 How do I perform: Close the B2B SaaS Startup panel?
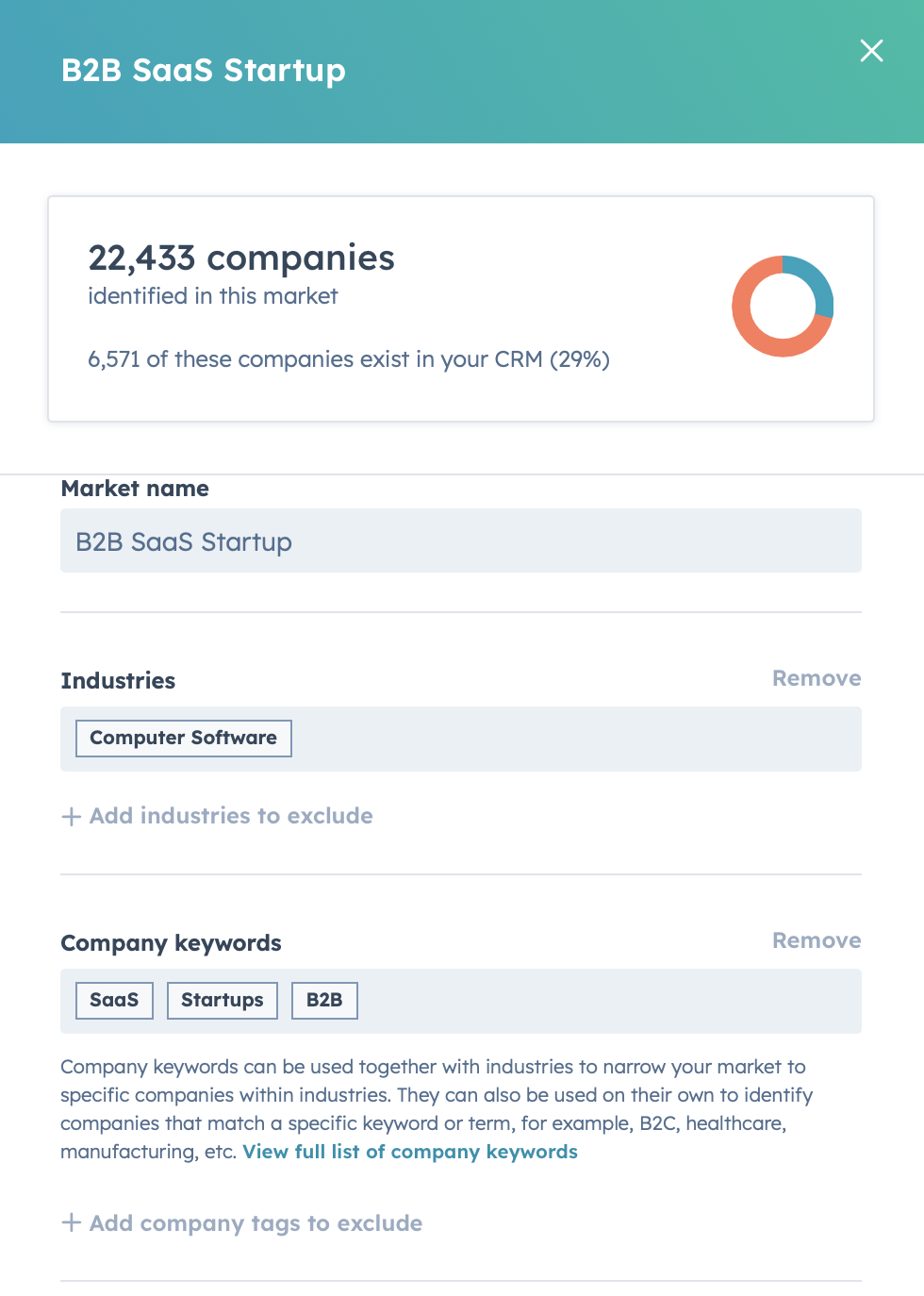tap(871, 51)
